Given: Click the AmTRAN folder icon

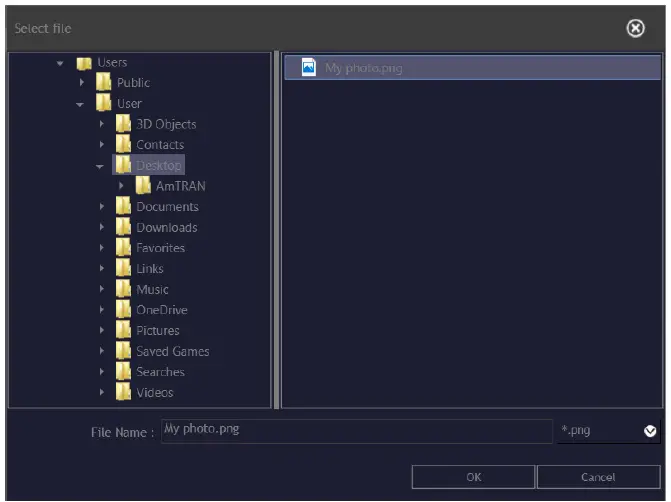Looking at the screenshot, I should (143, 185).
